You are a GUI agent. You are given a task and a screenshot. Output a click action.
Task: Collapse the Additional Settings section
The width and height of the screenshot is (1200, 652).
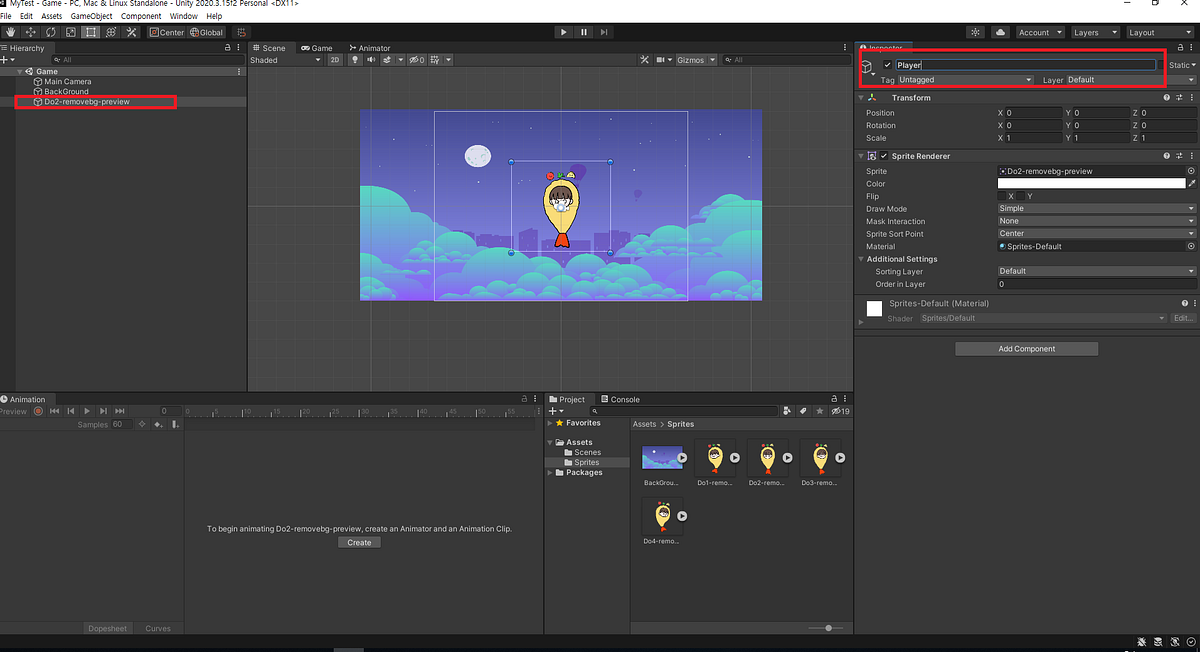(x=861, y=258)
